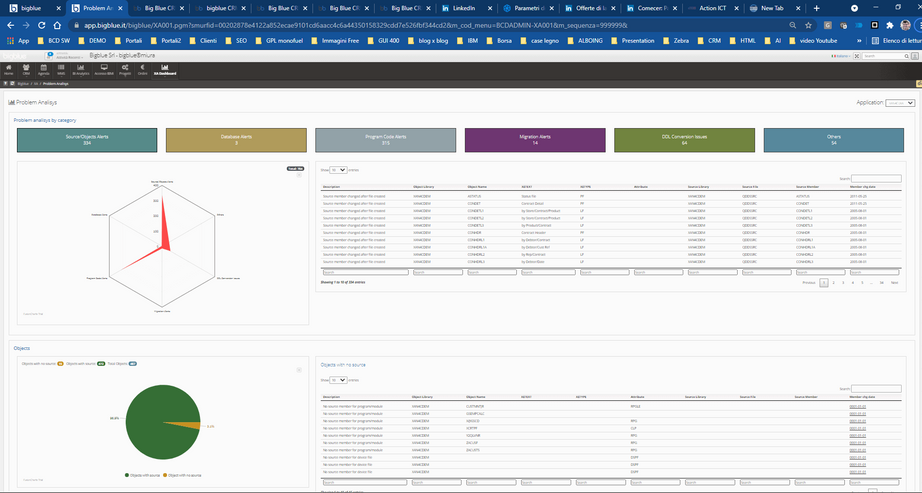Image resolution: width=922 pixels, height=493 pixels.
Task: Open the Application dropdown
Action: pos(900,103)
